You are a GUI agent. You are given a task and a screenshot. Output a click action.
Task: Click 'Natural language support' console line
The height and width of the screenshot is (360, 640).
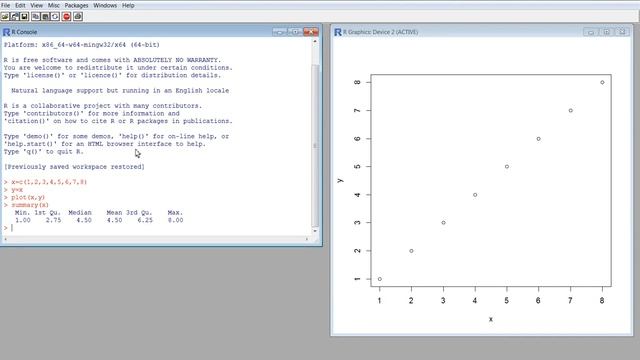[120, 91]
